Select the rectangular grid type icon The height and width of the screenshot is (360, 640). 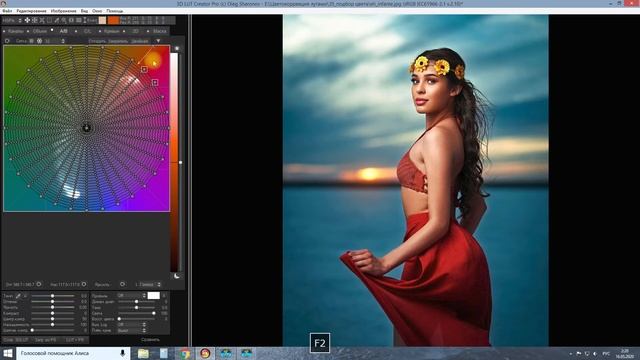pyautogui.click(x=31, y=41)
